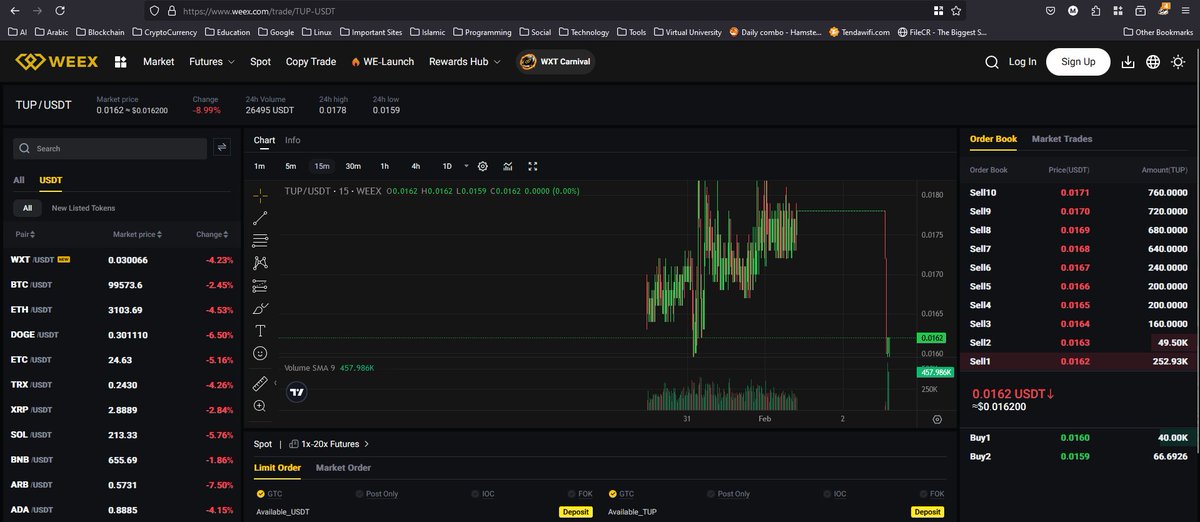Go to Spot in top navigation
Viewport: 1200px width, 522px height.
[x=260, y=62]
